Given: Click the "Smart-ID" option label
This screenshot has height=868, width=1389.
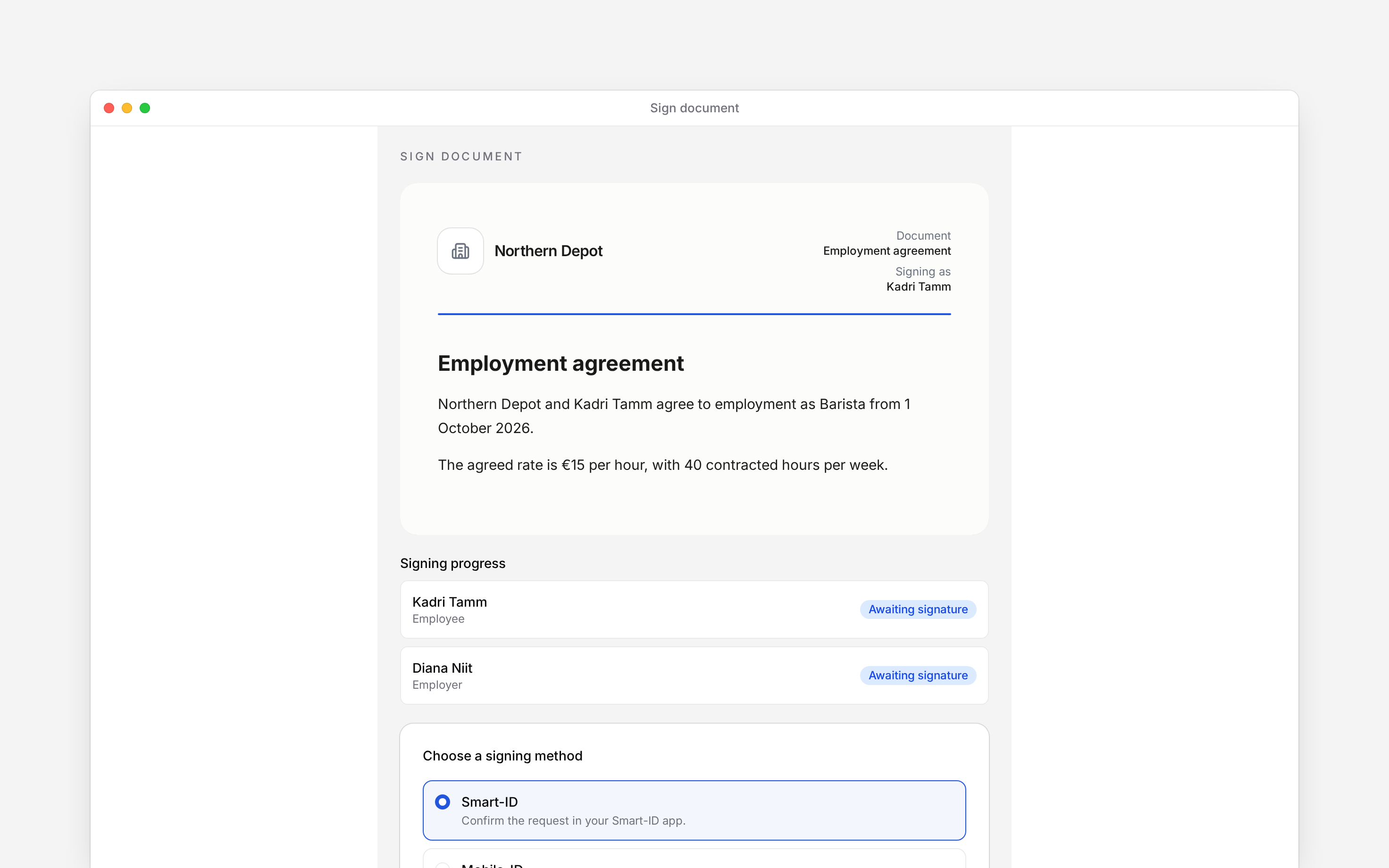Looking at the screenshot, I should tap(490, 801).
